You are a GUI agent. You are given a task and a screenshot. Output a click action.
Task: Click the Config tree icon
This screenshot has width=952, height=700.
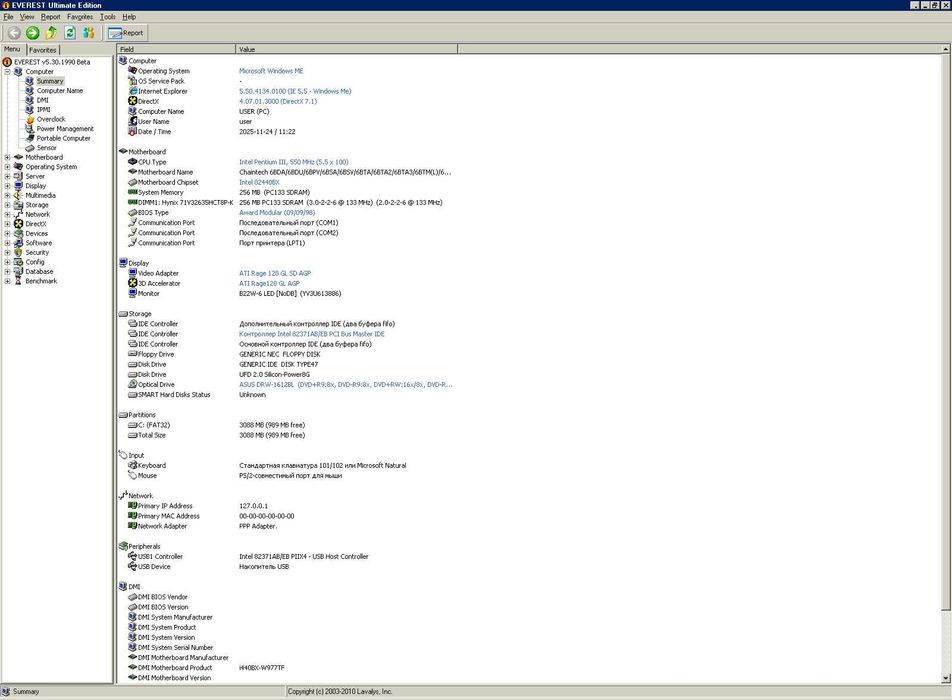[18, 262]
